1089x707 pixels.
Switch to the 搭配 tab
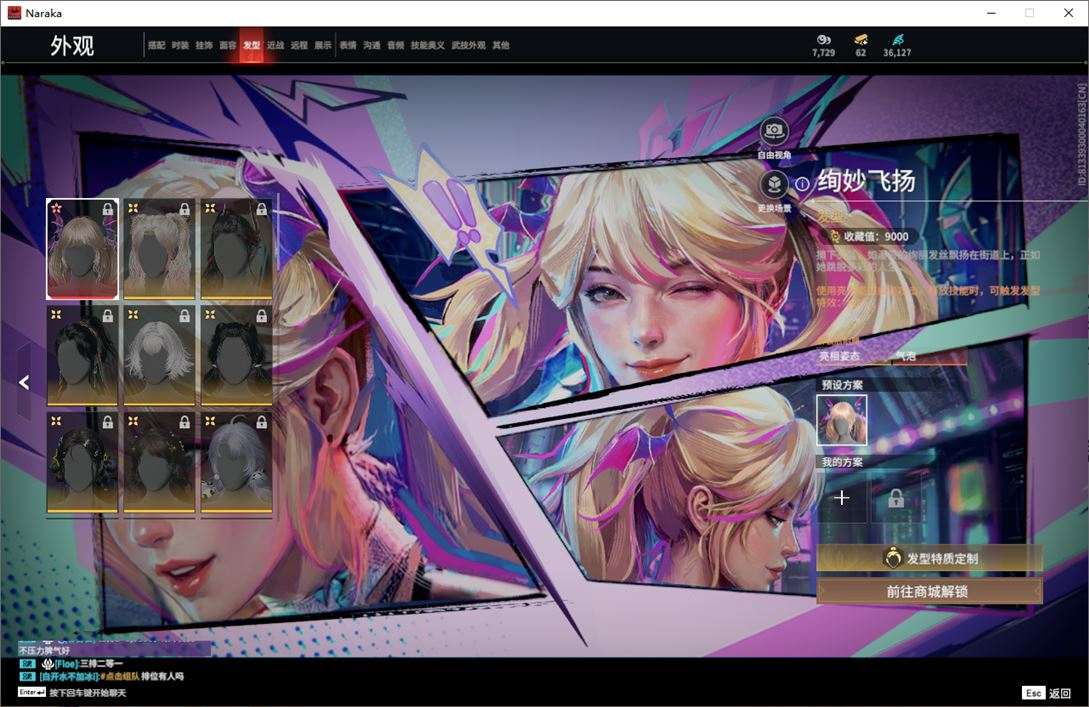[156, 45]
